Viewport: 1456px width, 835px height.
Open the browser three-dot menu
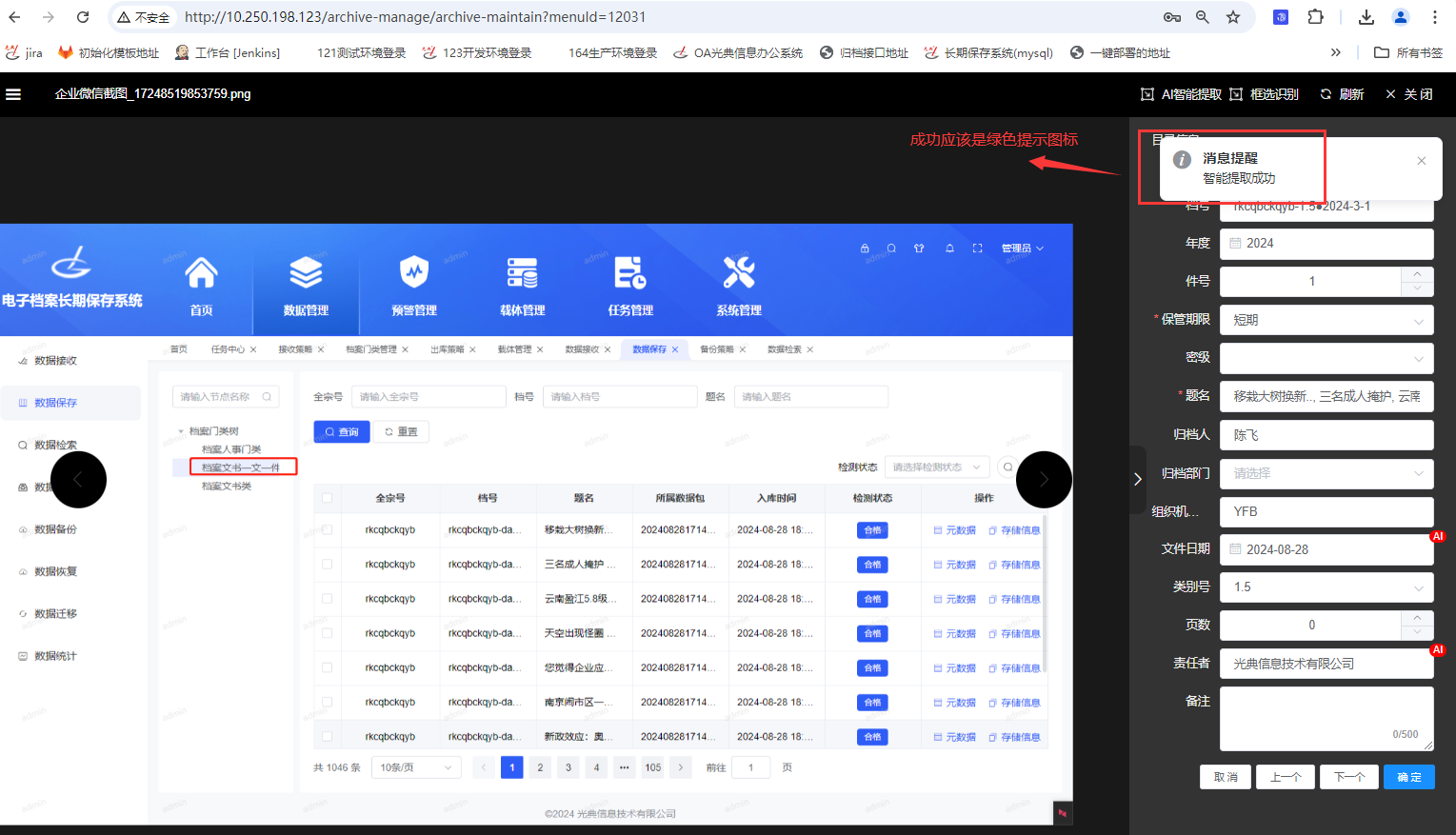[1434, 17]
